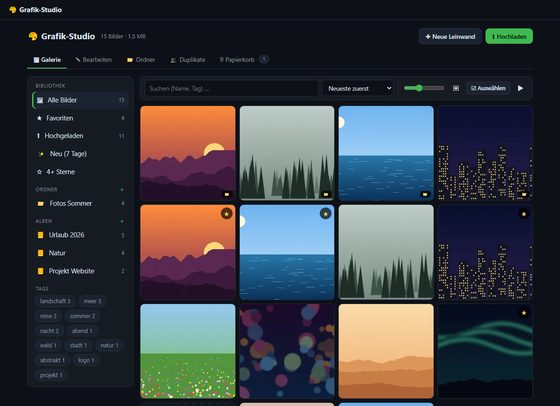The image size is (560, 406).
Task: Toggle star badge on second-row sunset mountain image
Action: point(226,214)
